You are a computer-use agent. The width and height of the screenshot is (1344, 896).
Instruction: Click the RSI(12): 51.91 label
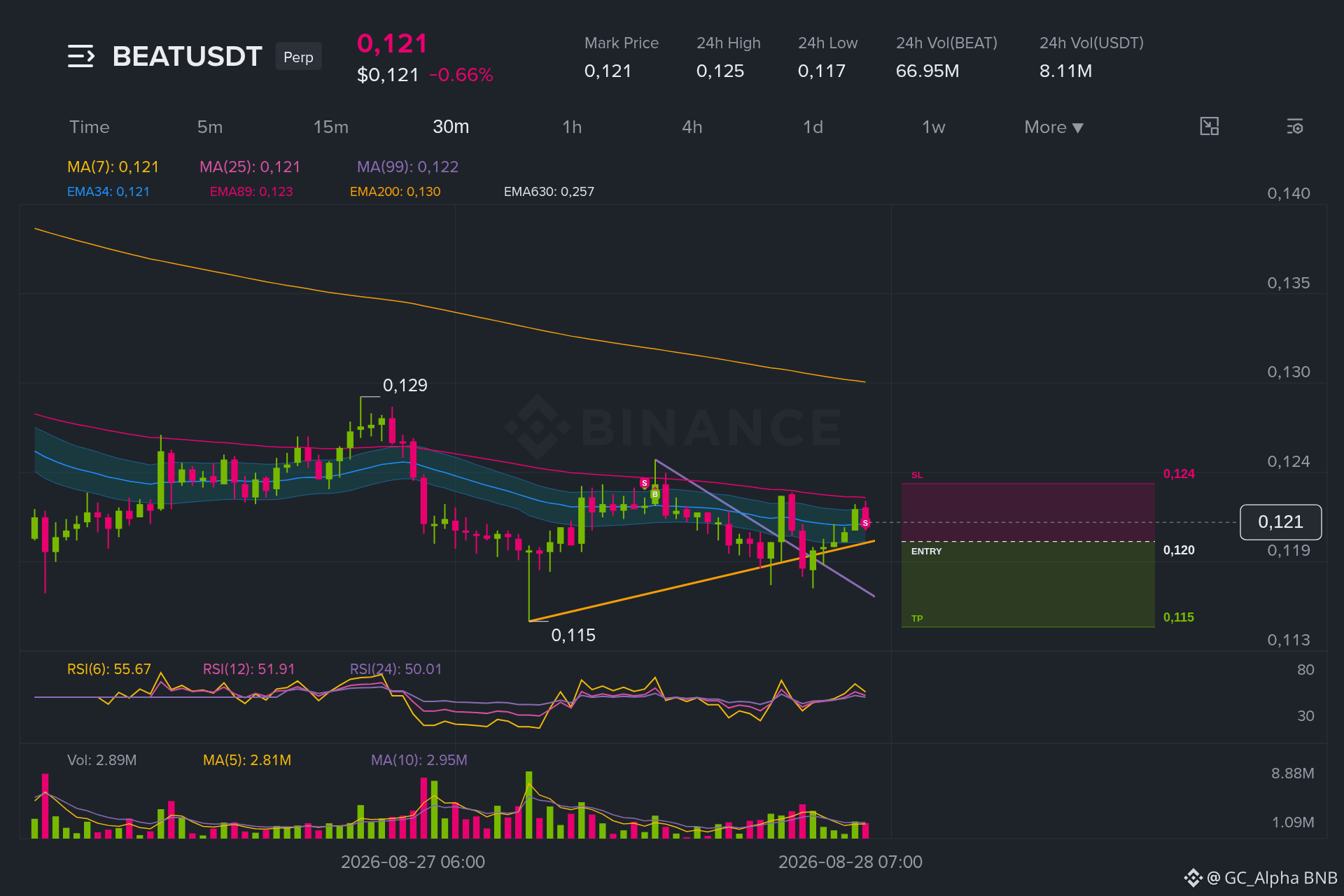click(x=249, y=669)
